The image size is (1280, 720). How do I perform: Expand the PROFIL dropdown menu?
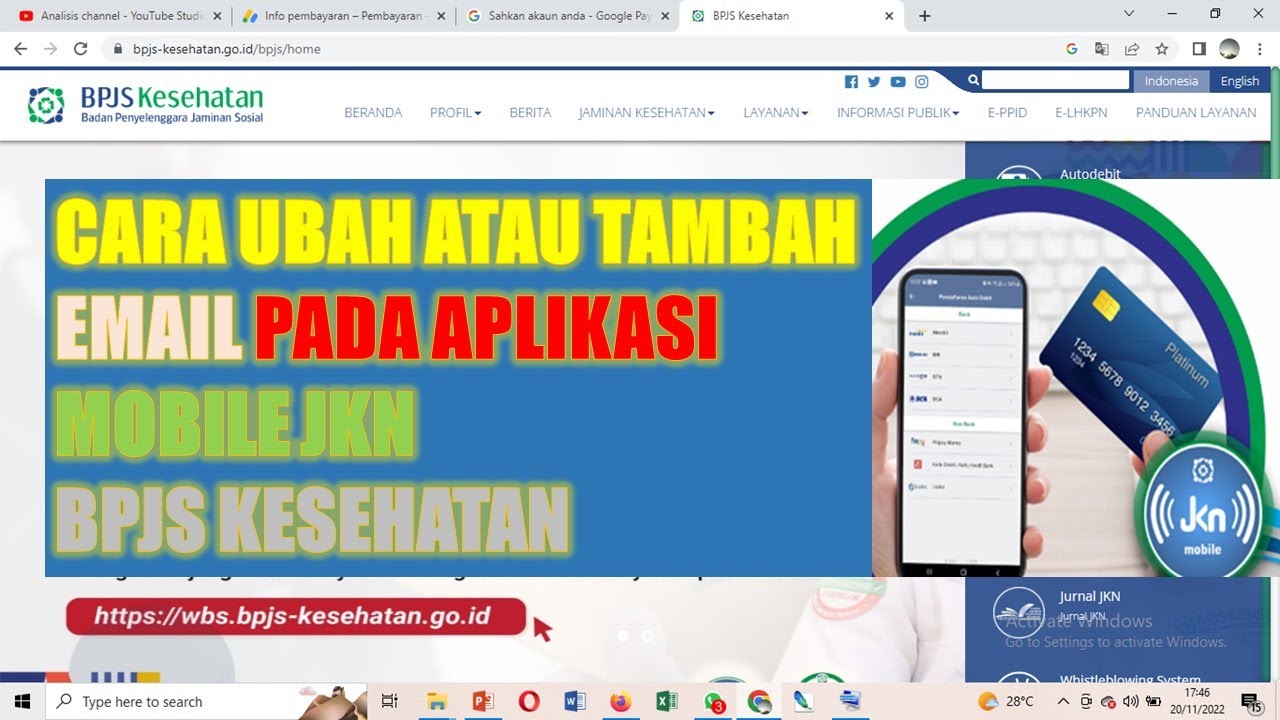click(x=456, y=113)
